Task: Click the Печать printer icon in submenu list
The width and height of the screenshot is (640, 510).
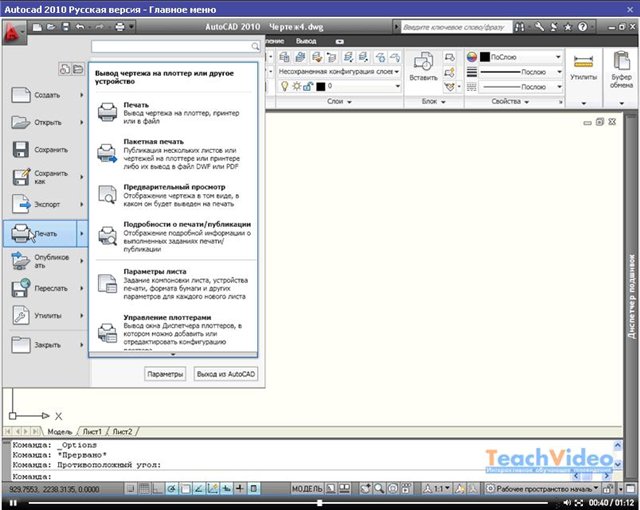Action: 107,112
